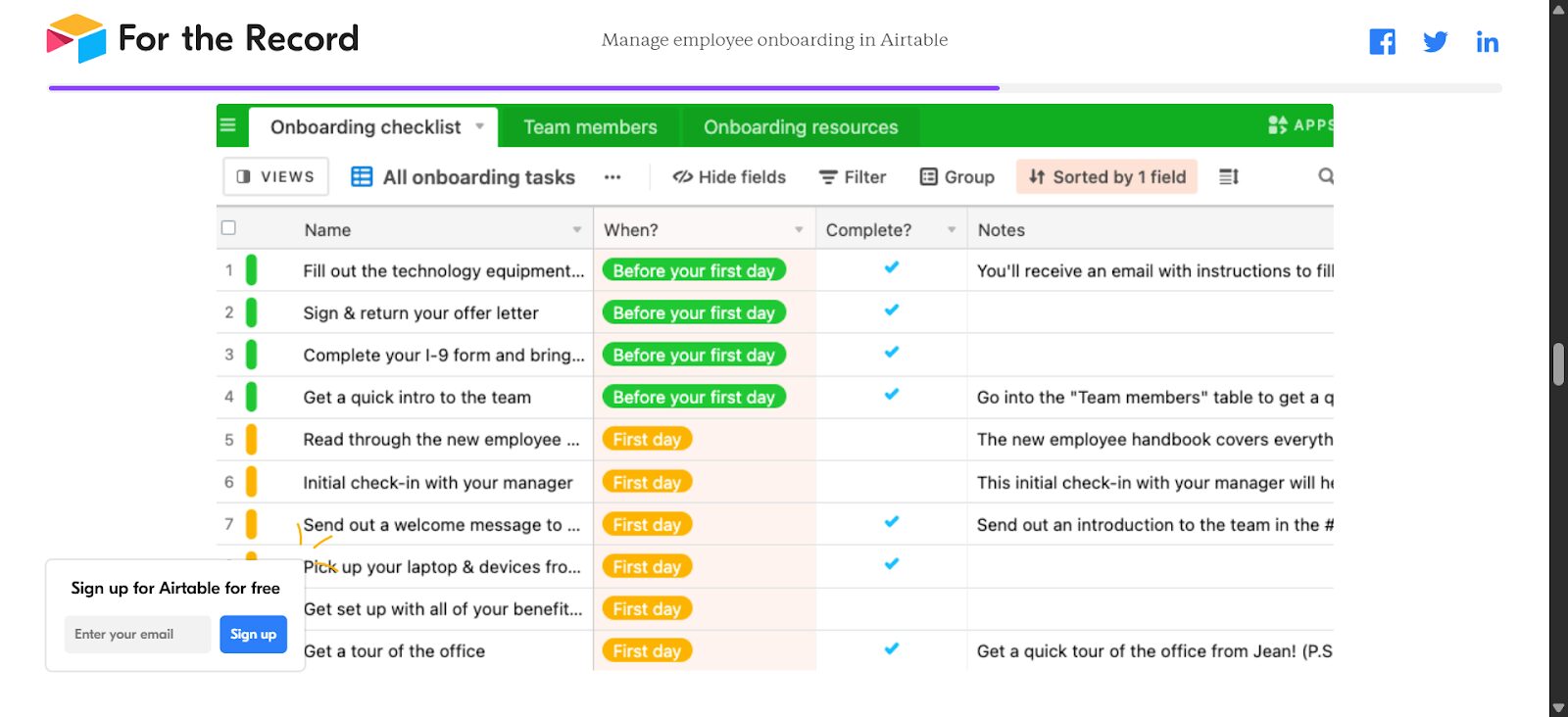Click the For the Record title text
The height and width of the screenshot is (717, 1568).
238,38
